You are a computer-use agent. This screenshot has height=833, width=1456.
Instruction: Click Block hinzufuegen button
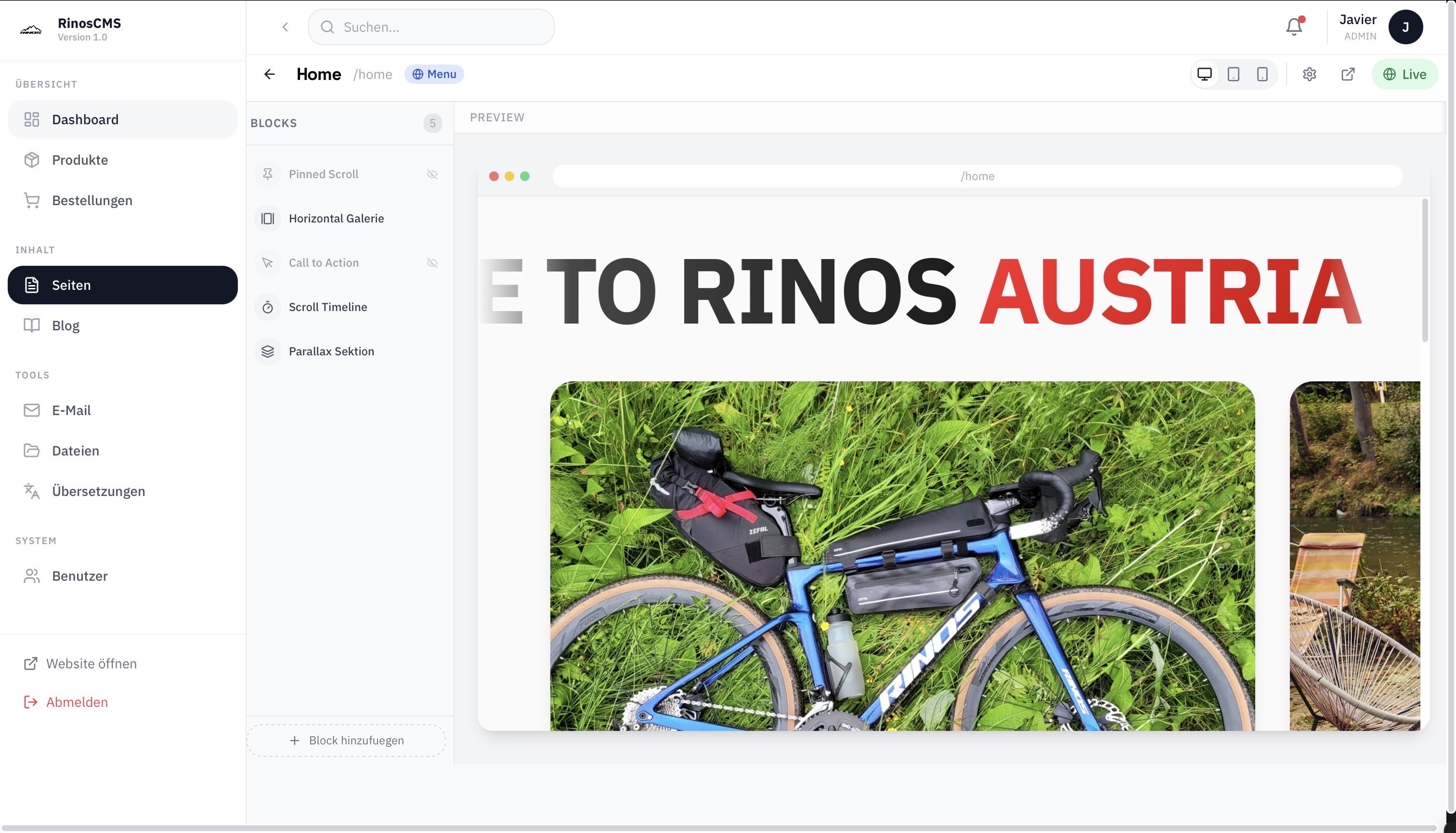click(346, 741)
